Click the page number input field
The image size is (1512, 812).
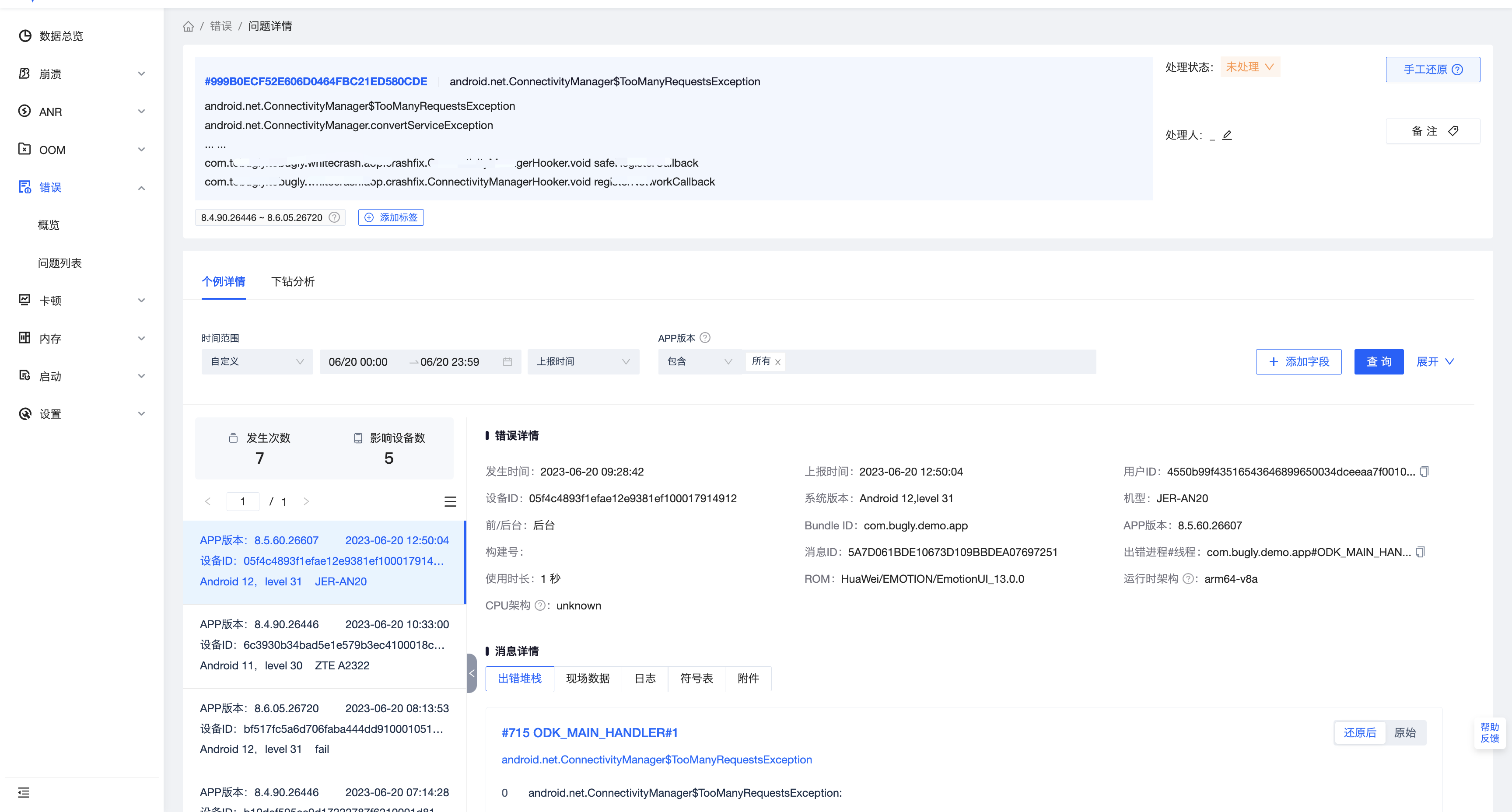(x=242, y=501)
